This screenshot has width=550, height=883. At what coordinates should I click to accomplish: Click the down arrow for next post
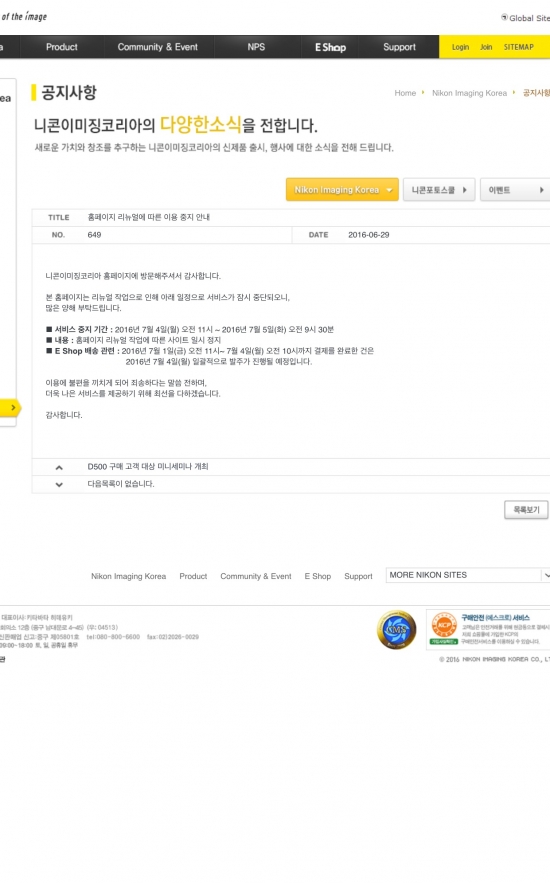(59, 484)
